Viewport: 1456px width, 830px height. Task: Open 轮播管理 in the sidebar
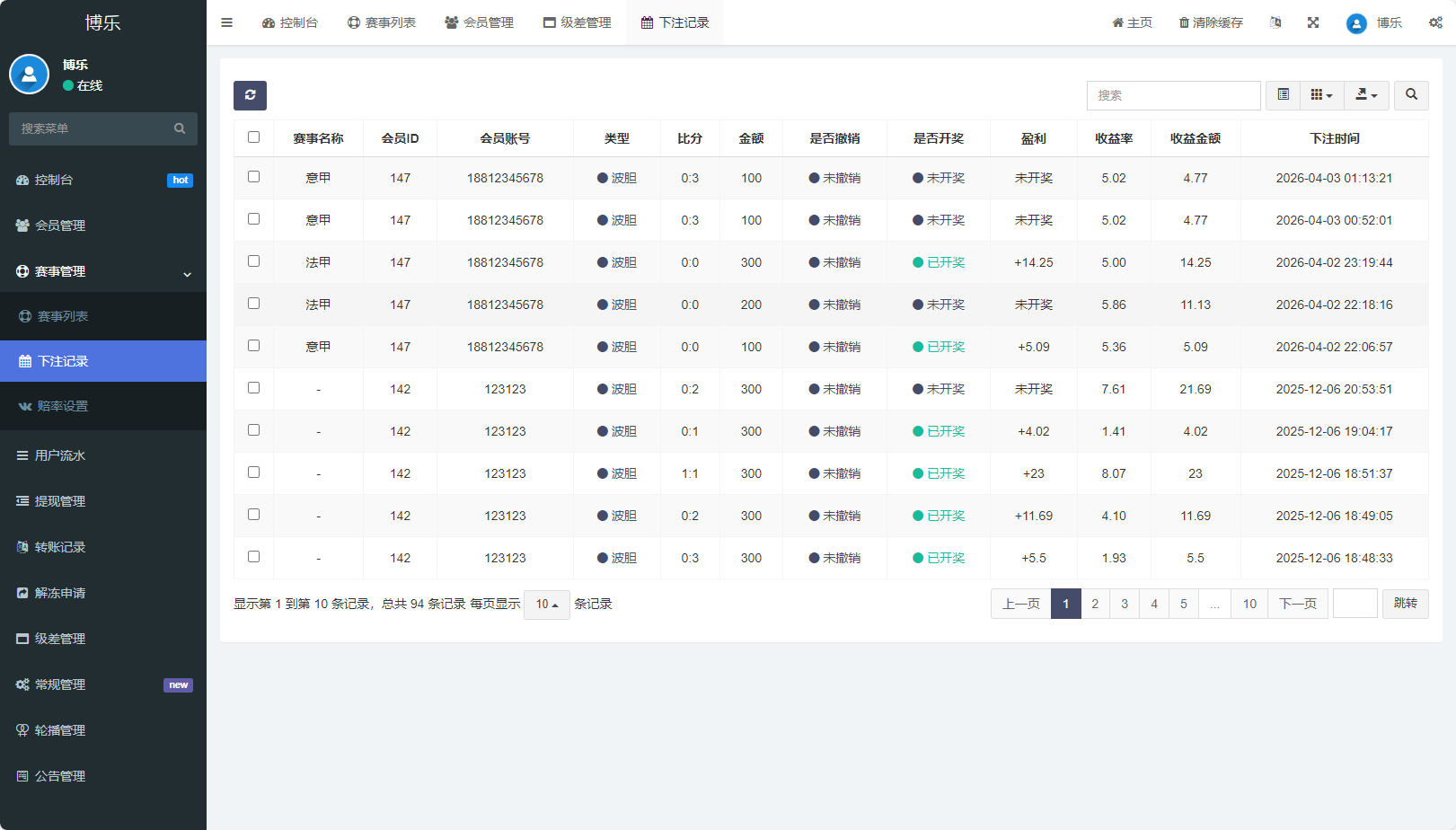tap(103, 730)
